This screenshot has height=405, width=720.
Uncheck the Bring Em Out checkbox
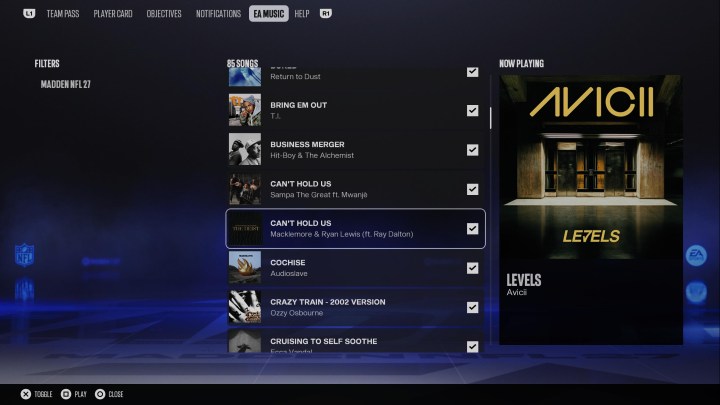472,110
